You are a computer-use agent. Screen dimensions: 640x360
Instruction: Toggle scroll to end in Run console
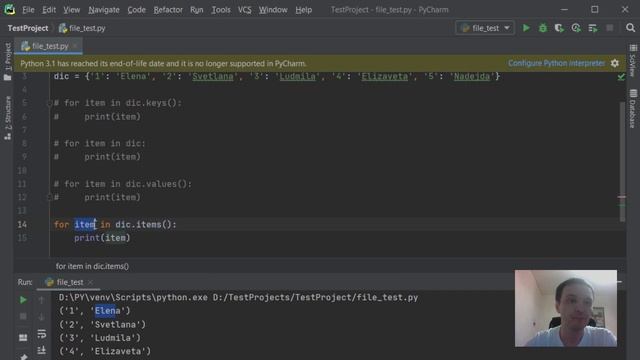tap(42, 350)
